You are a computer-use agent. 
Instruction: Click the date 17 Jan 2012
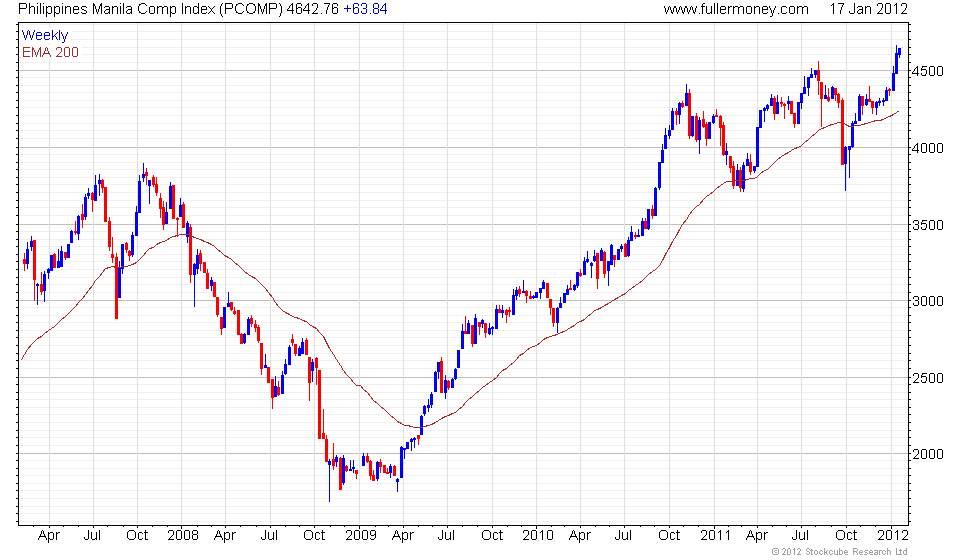point(869,9)
